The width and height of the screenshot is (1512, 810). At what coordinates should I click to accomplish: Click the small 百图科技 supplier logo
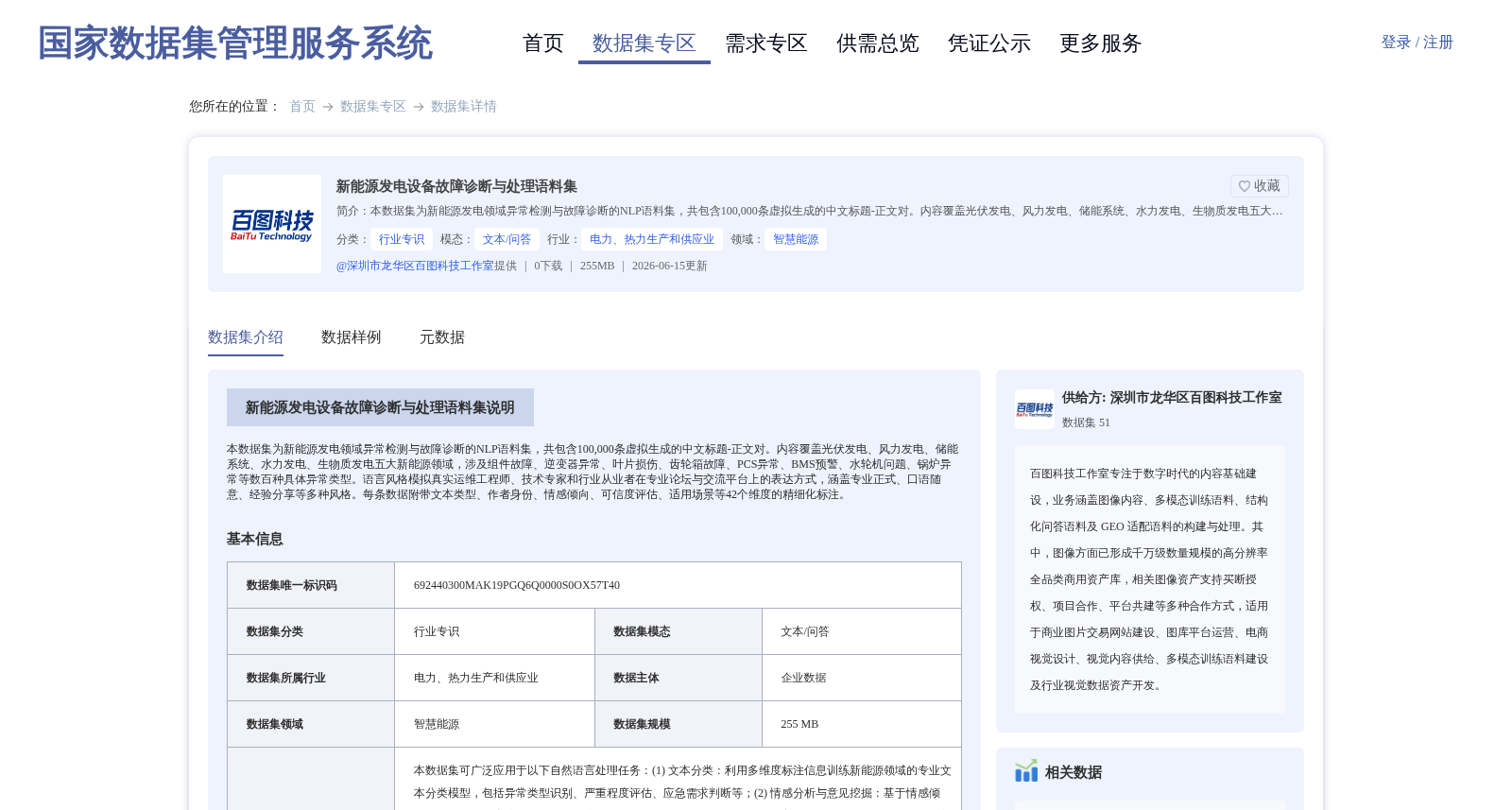[x=1035, y=409]
